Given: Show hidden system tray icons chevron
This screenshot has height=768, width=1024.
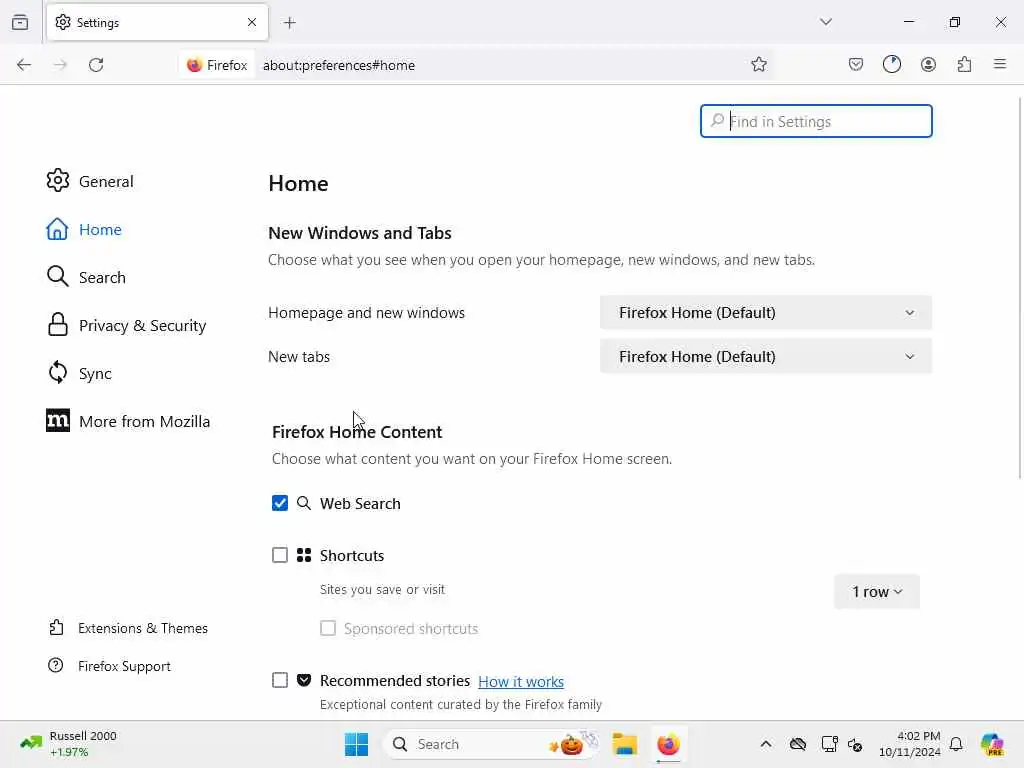Looking at the screenshot, I should 765,744.
